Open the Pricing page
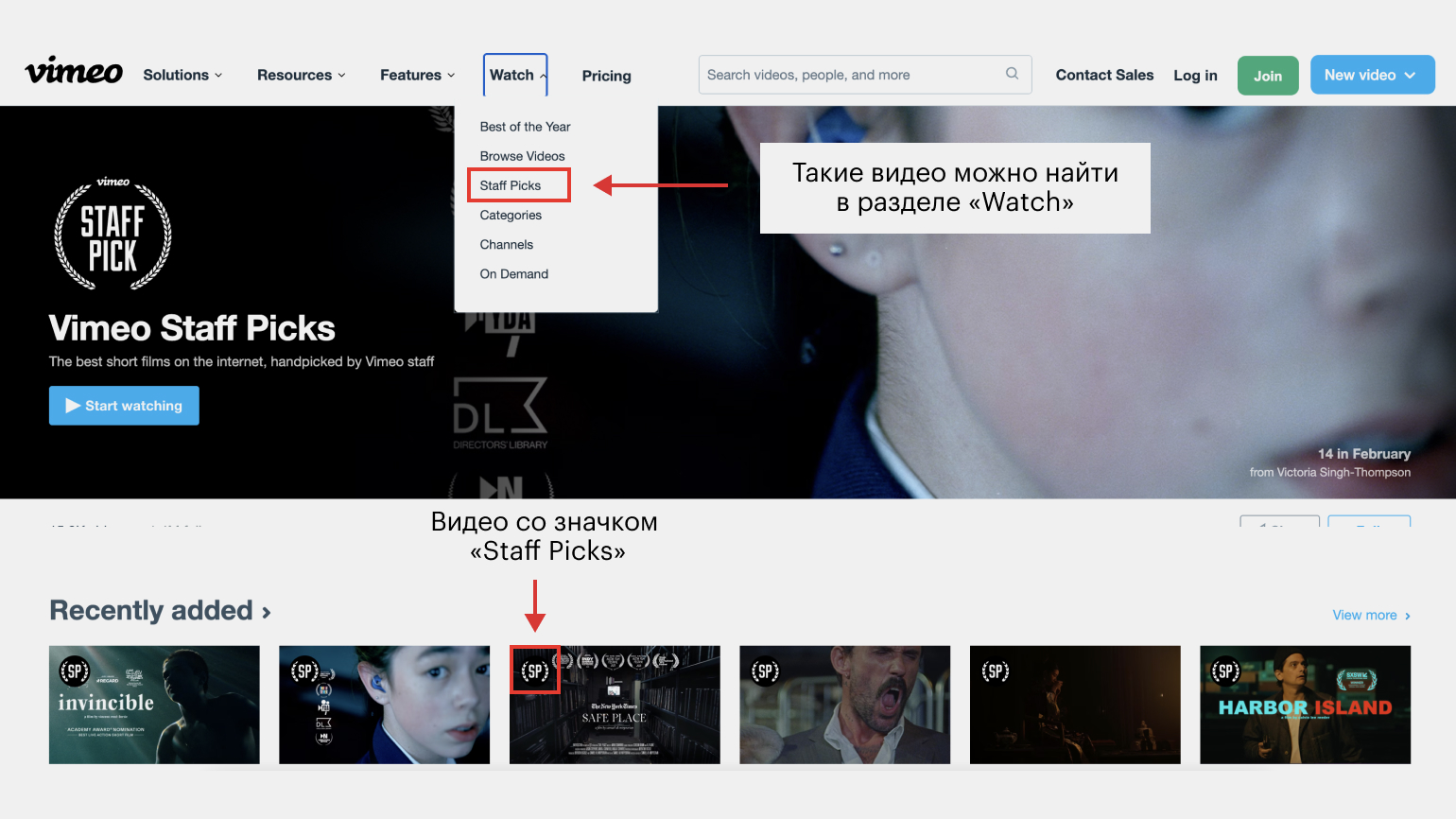1456x819 pixels. pos(606,76)
